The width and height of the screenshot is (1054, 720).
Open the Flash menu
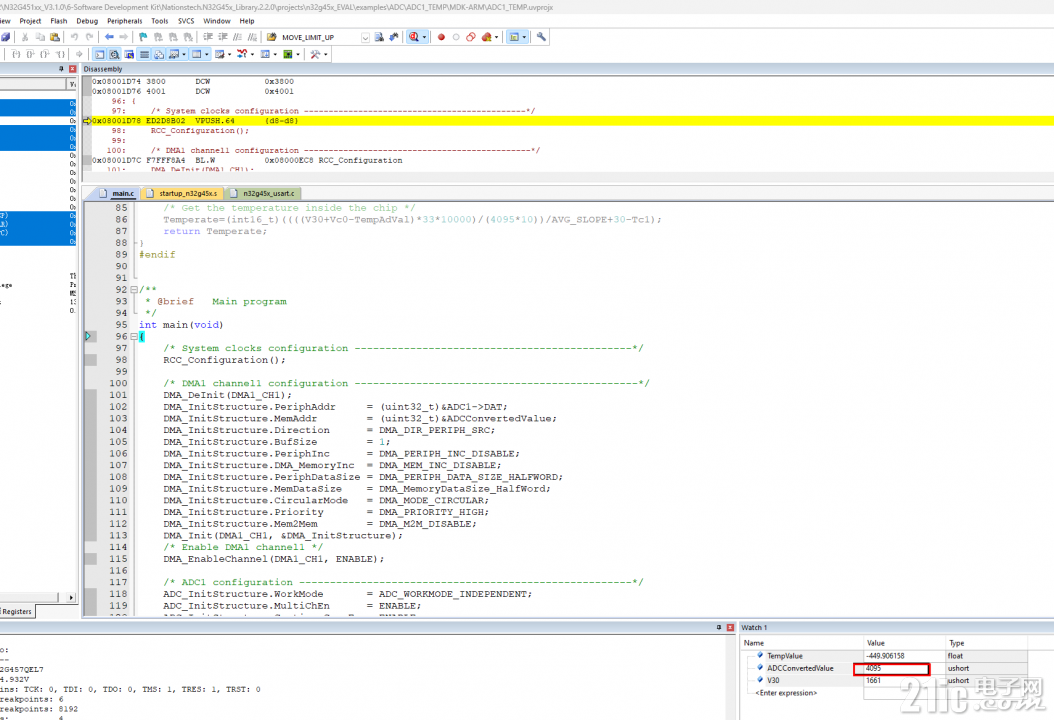pyautogui.click(x=58, y=21)
